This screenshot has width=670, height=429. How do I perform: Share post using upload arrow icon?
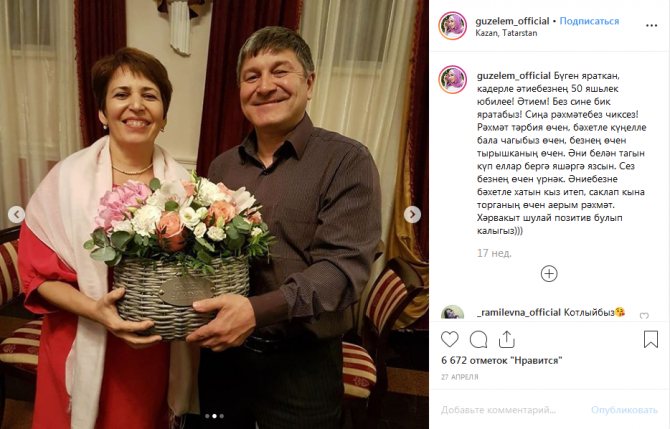tap(506, 339)
